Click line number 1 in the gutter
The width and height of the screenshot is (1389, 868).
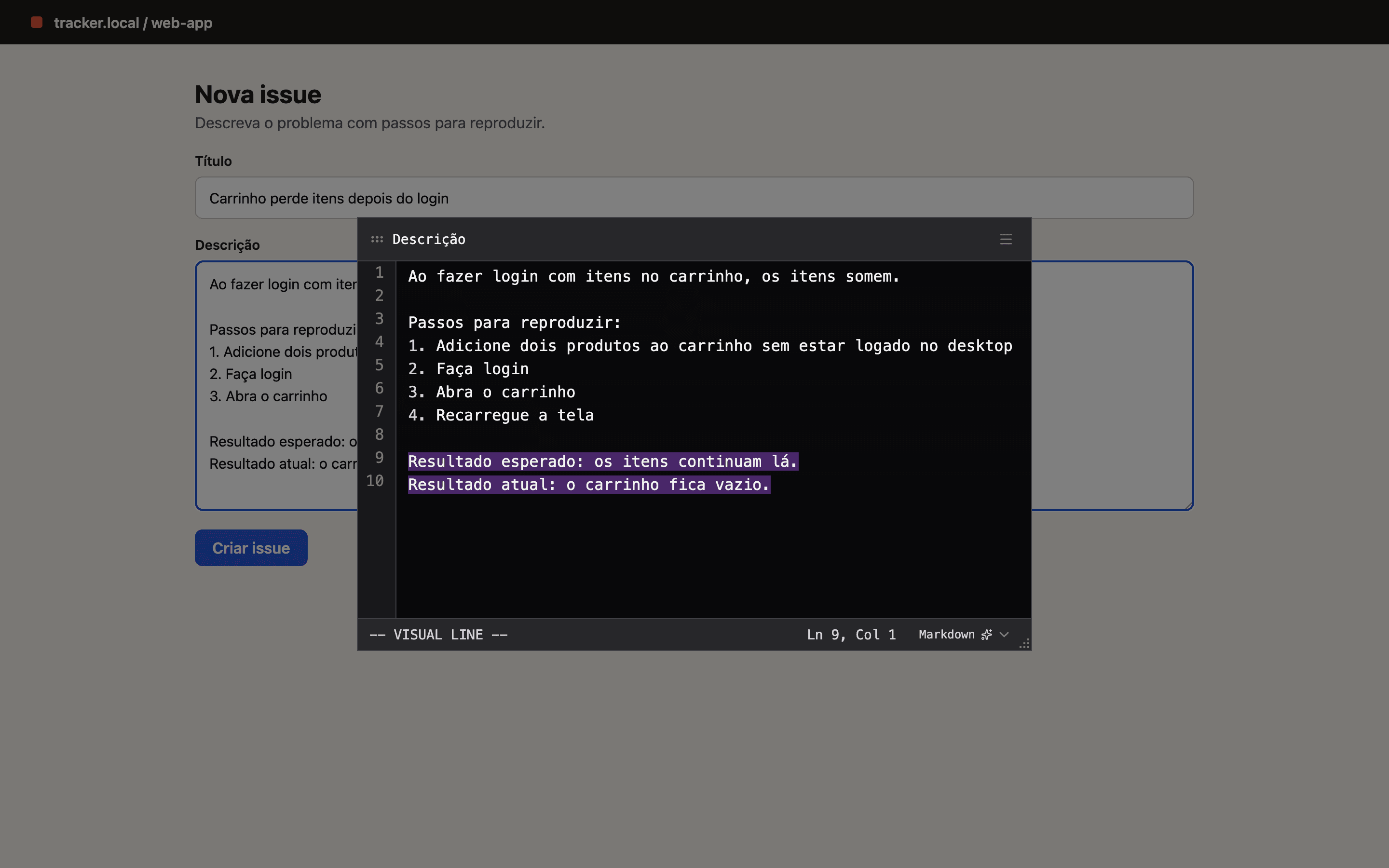(x=380, y=272)
